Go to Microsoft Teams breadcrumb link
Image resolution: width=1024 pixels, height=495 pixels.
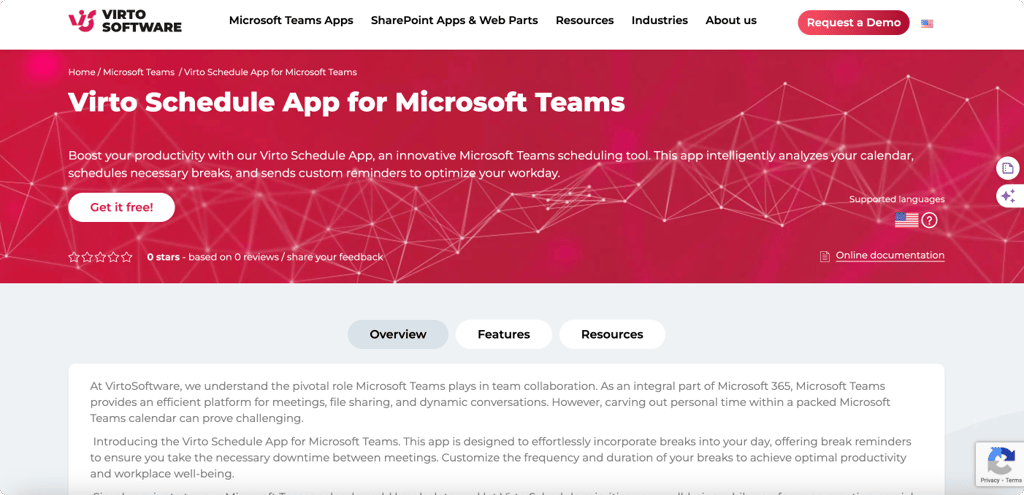pos(138,72)
